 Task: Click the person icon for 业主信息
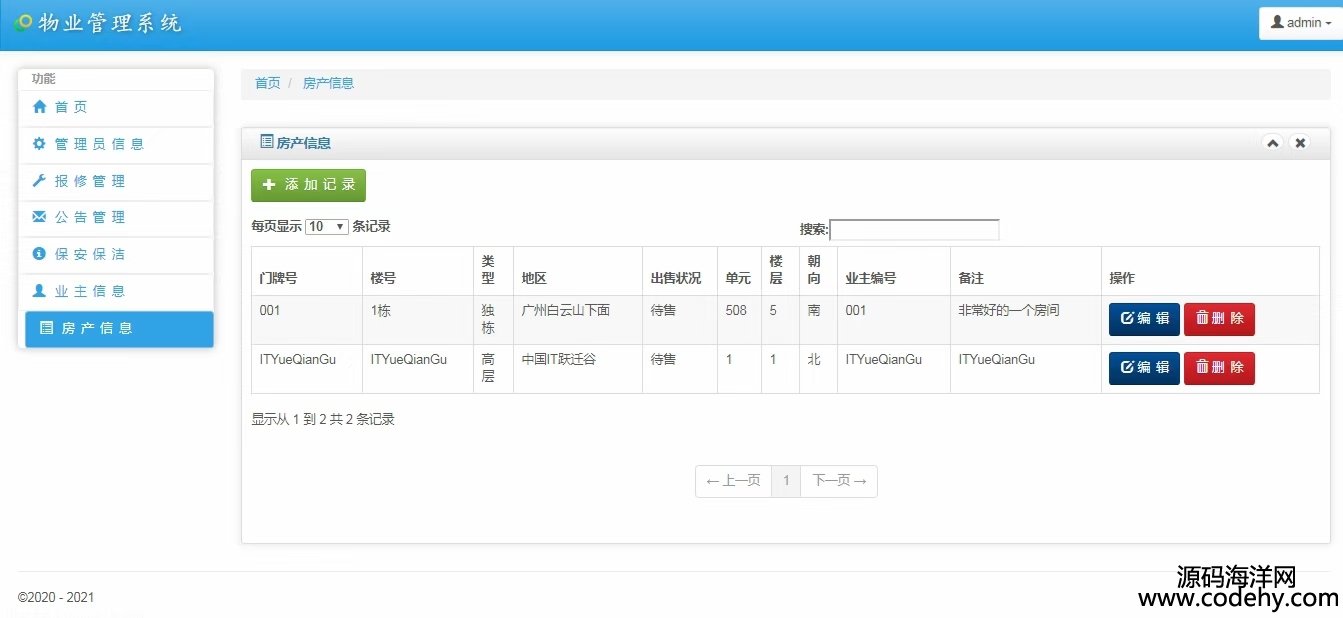click(x=40, y=291)
